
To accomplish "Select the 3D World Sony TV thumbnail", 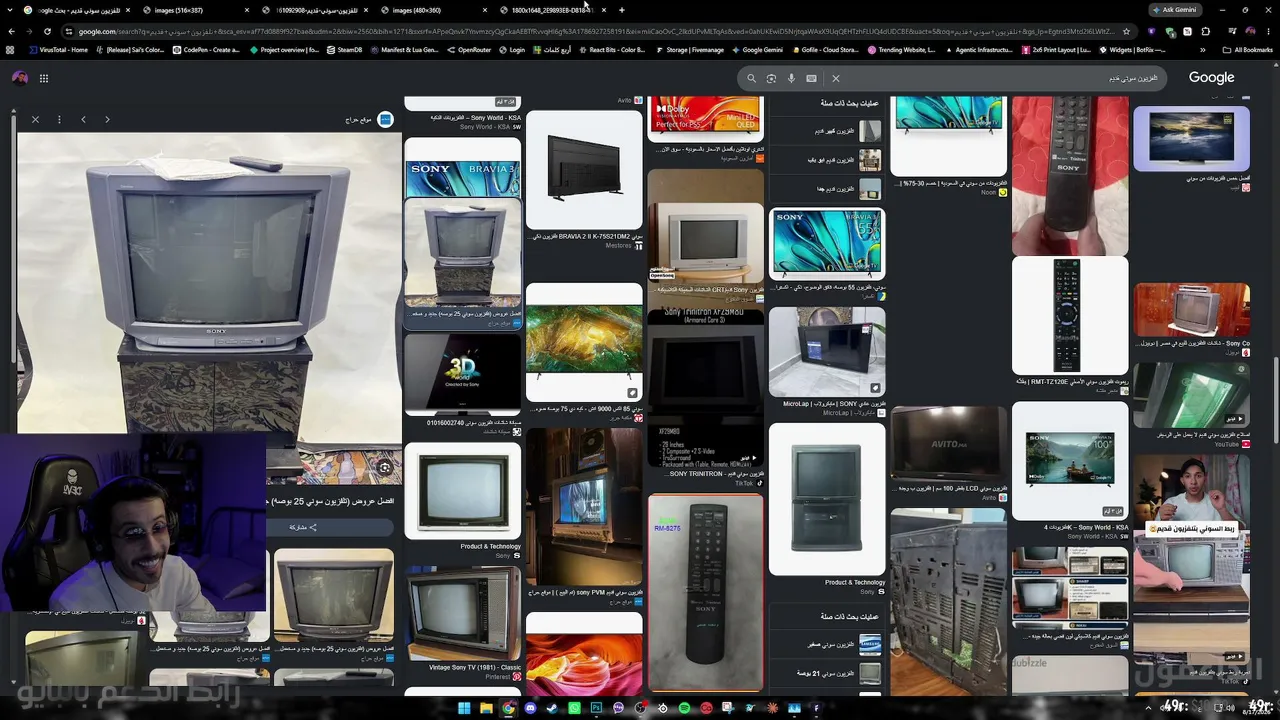I will tap(462, 375).
